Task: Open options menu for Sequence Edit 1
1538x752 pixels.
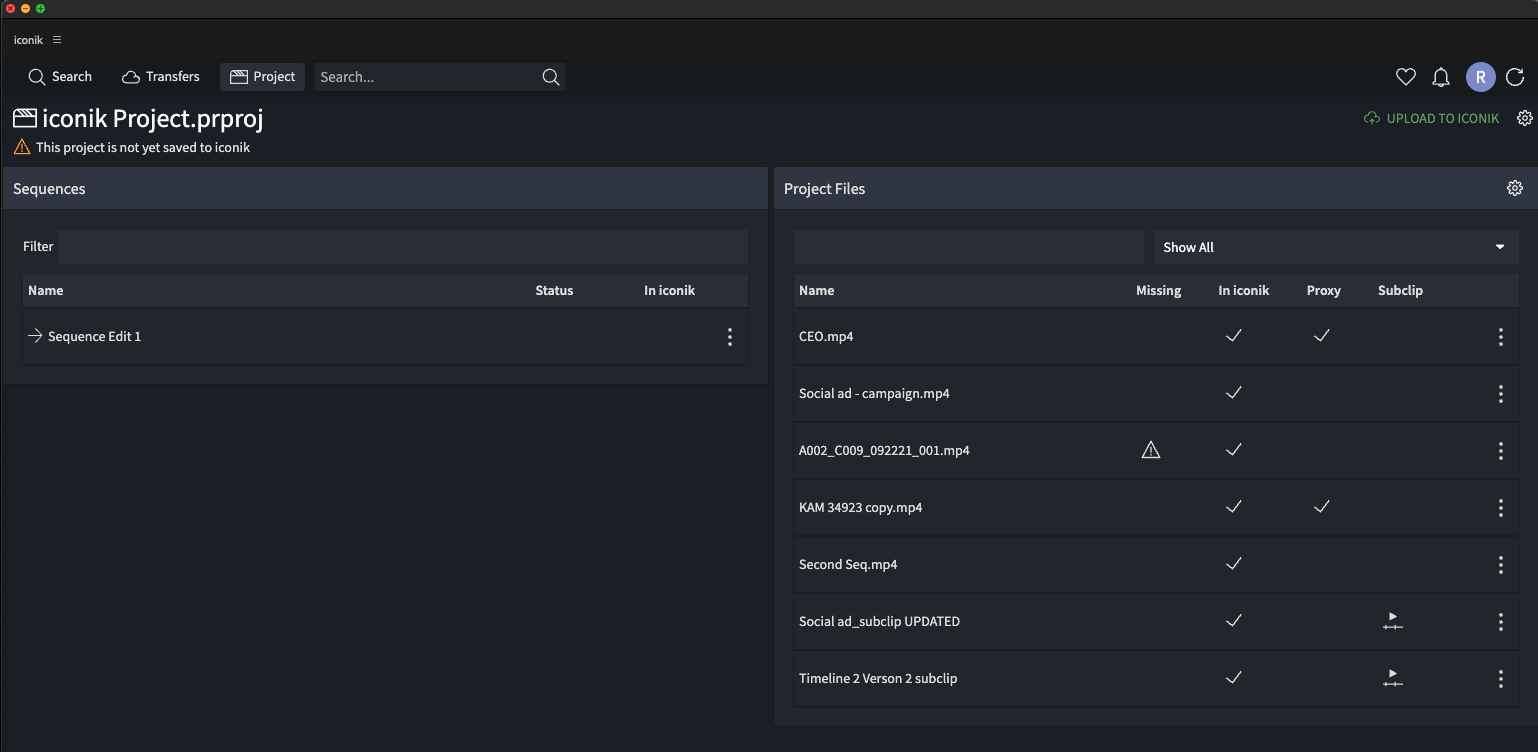Action: point(730,337)
